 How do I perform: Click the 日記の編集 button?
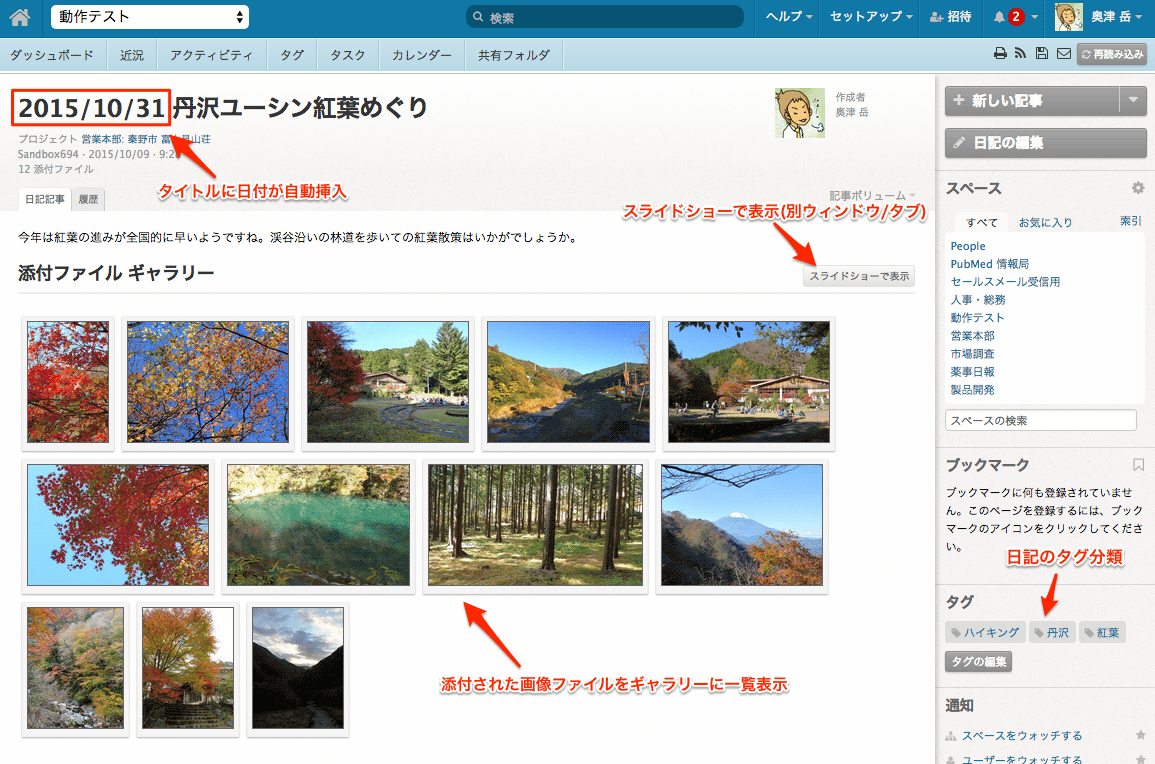tap(1046, 143)
